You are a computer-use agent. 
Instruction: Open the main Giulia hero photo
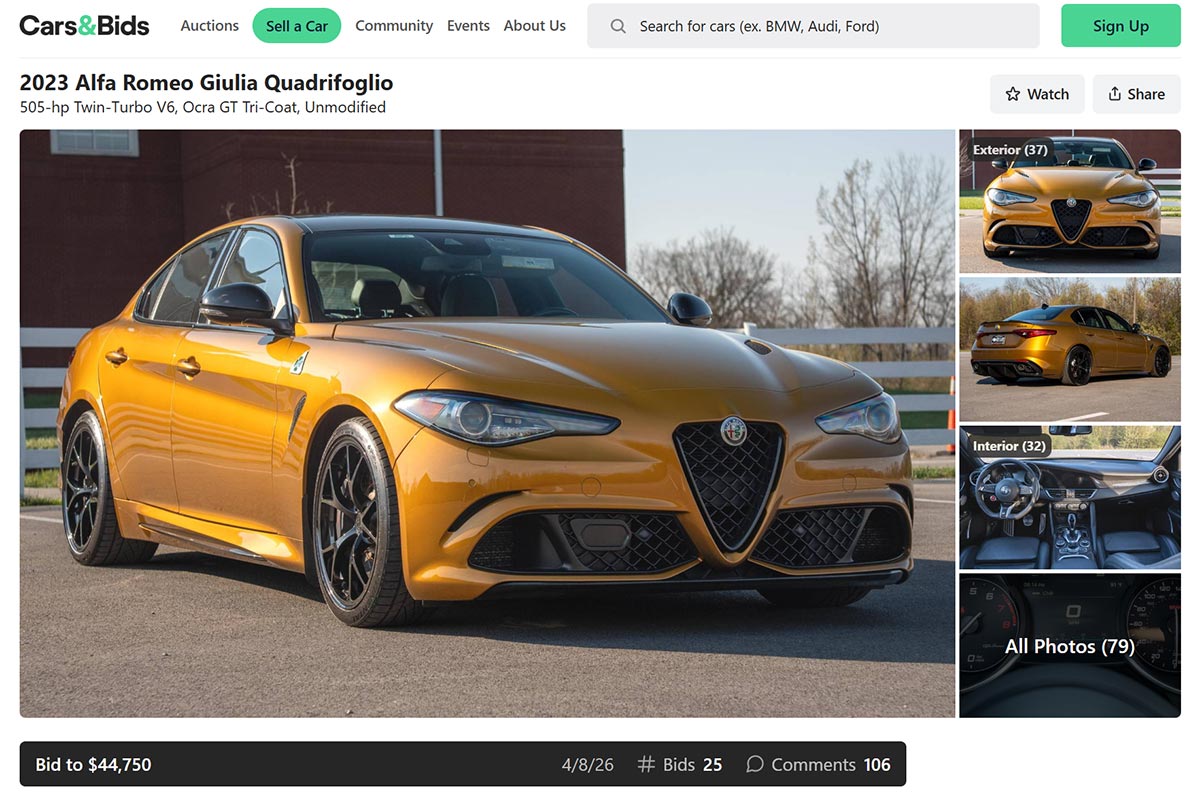point(487,423)
